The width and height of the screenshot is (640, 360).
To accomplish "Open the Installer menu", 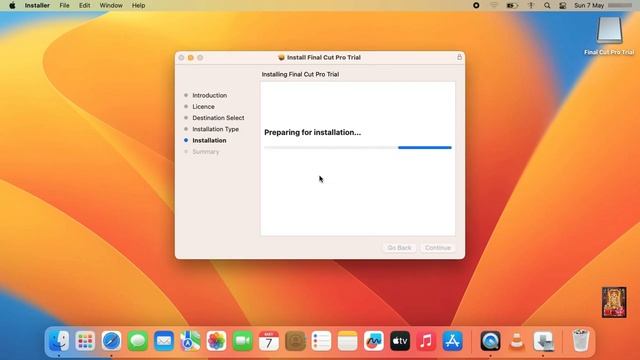I will pyautogui.click(x=37, y=5).
